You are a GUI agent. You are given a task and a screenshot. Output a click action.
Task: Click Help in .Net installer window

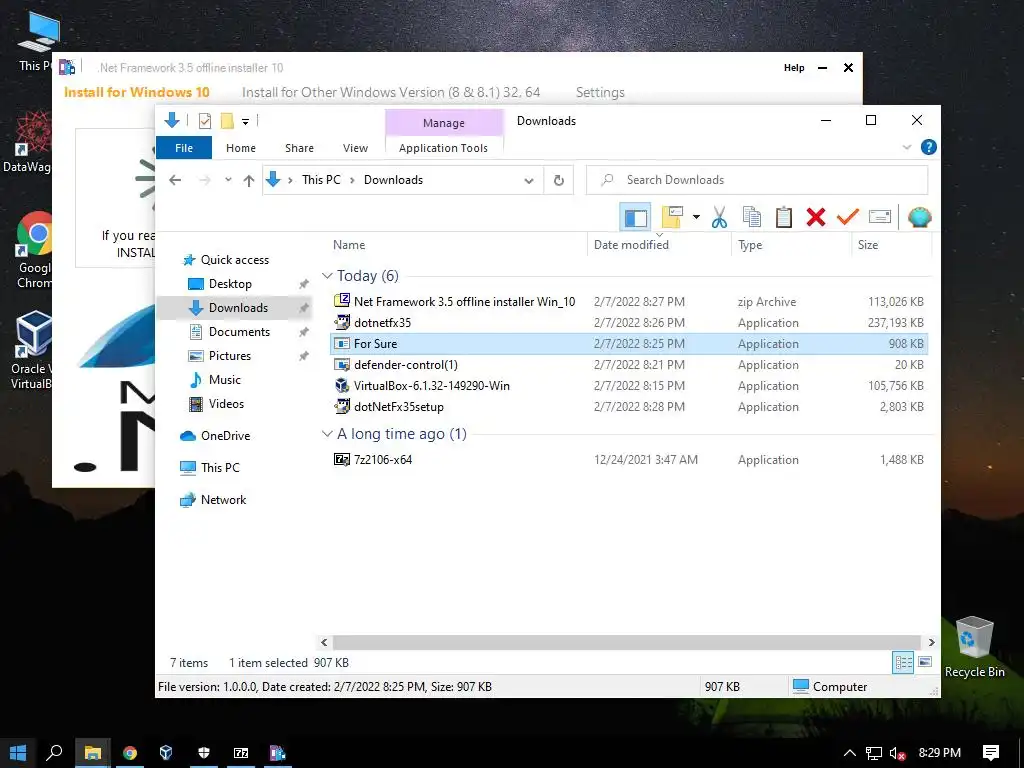[x=794, y=68]
